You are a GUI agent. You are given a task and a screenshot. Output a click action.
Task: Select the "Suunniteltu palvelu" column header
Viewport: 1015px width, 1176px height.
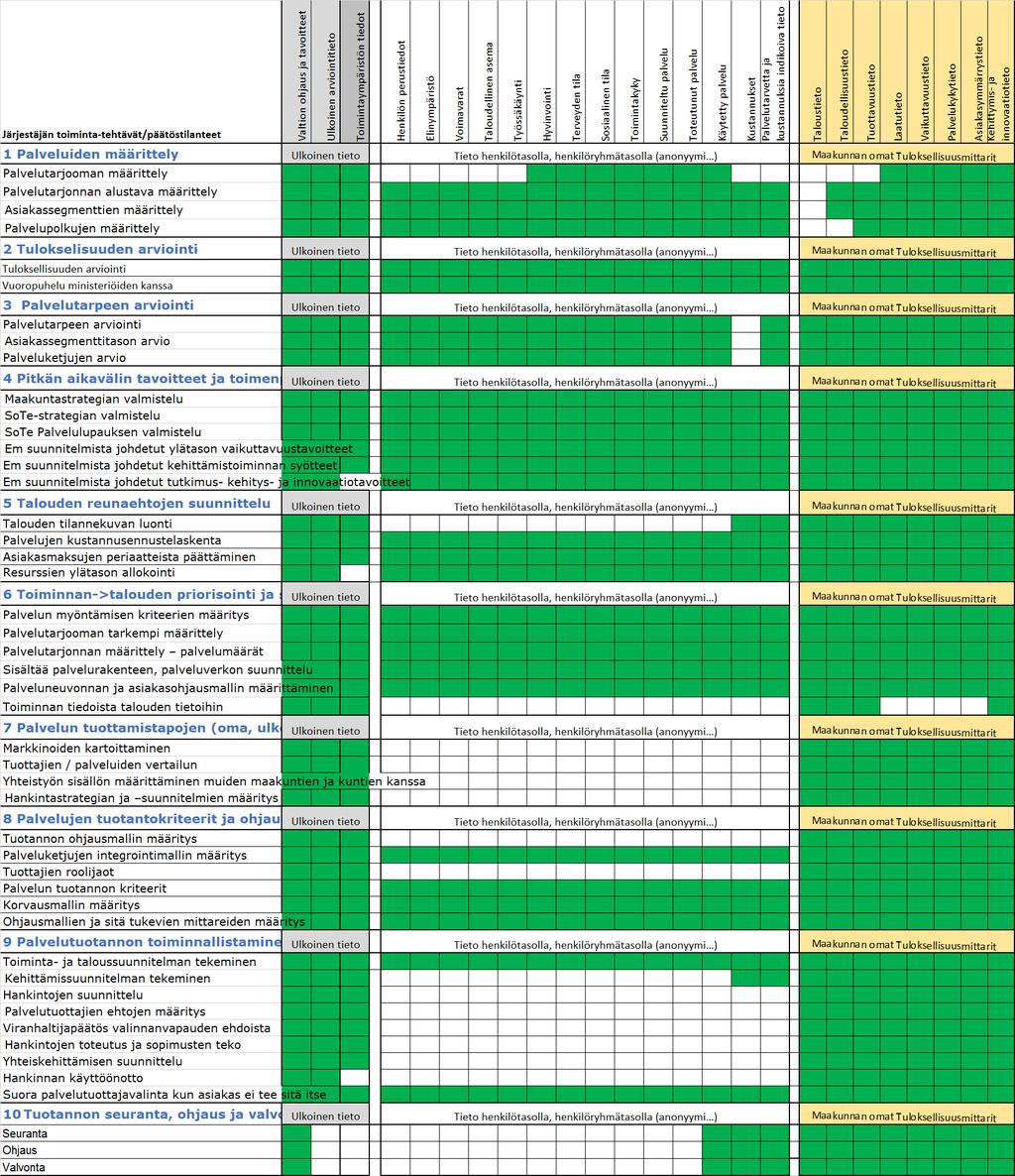click(x=664, y=95)
